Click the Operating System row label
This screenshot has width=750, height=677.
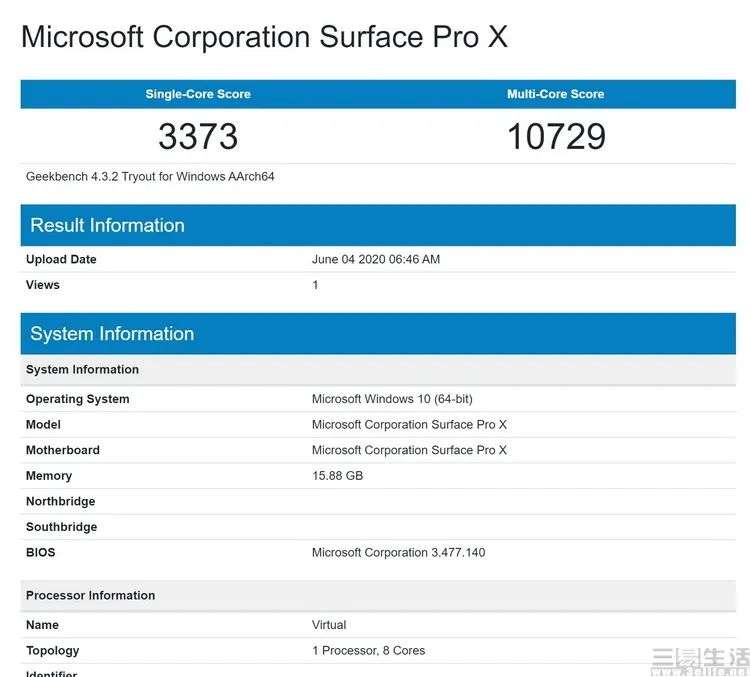click(x=77, y=399)
